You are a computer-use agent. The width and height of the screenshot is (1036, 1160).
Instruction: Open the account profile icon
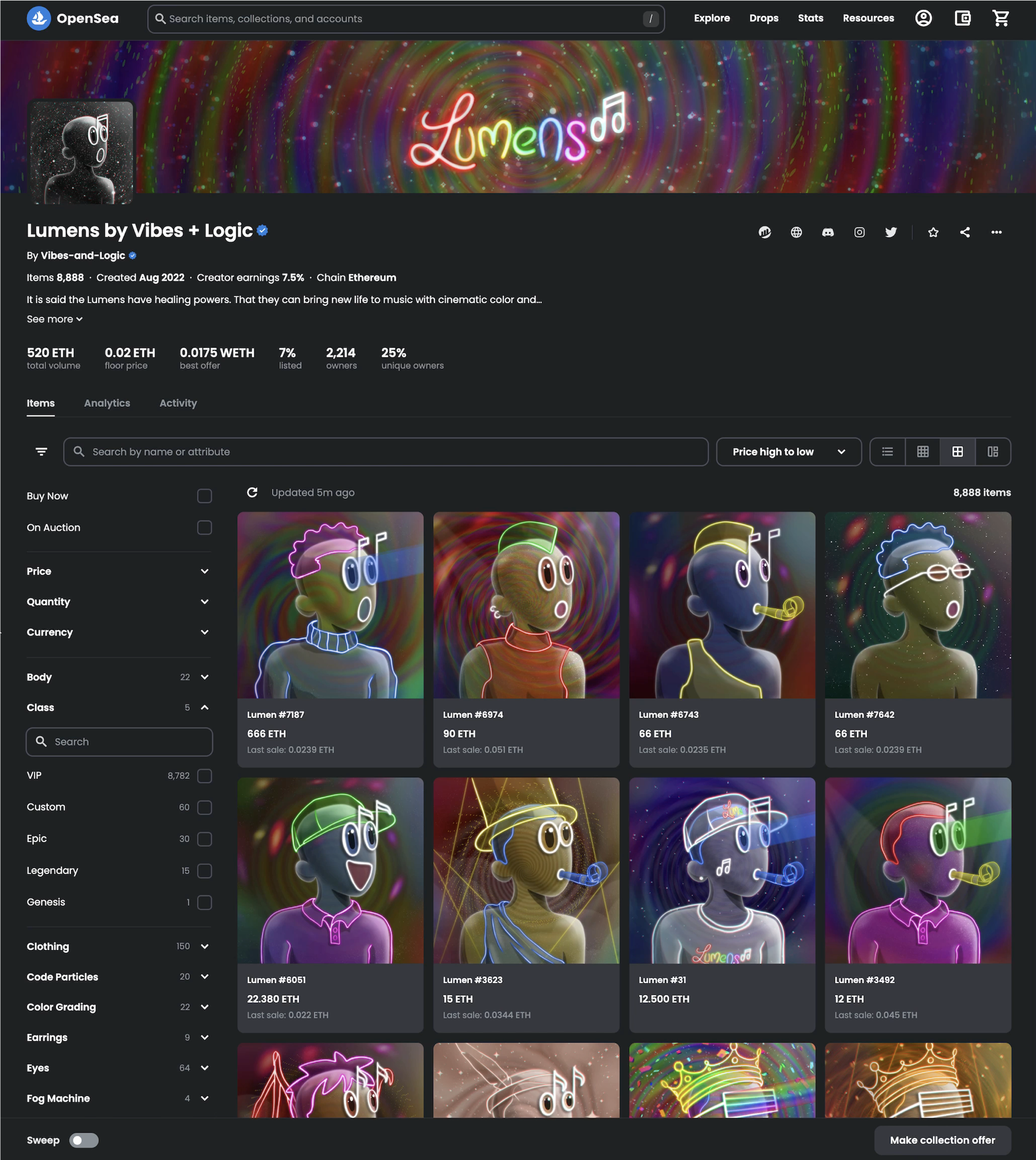pos(924,18)
